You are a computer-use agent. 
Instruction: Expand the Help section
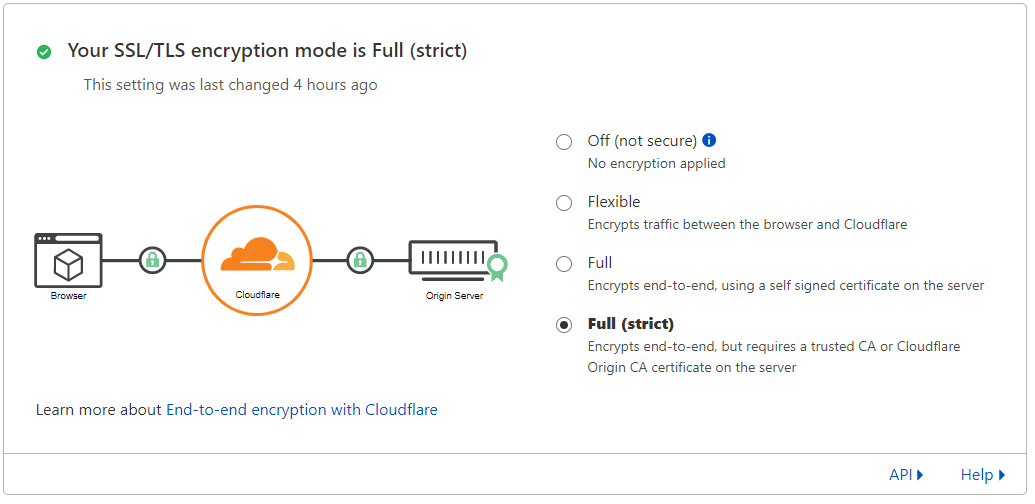coord(983,475)
